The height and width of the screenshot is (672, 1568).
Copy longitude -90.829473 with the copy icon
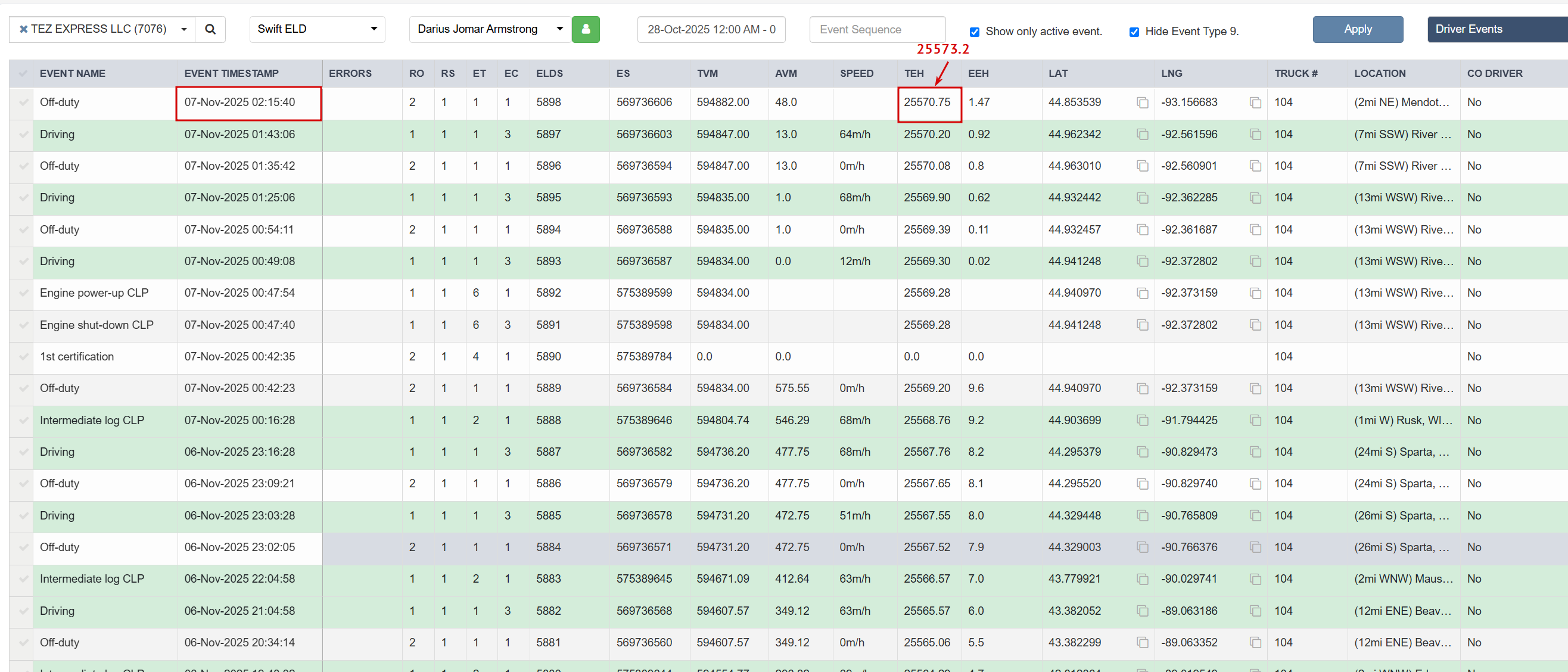(x=1255, y=452)
